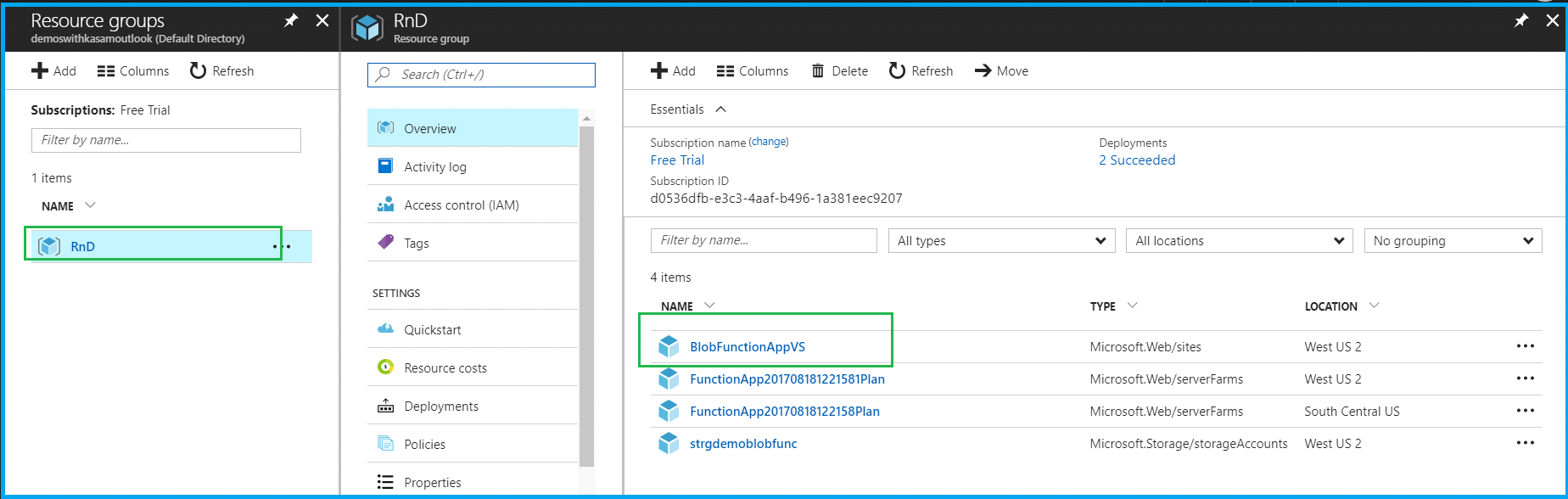The width and height of the screenshot is (1568, 499).
Task: Click the purple Tags icon
Action: (385, 242)
